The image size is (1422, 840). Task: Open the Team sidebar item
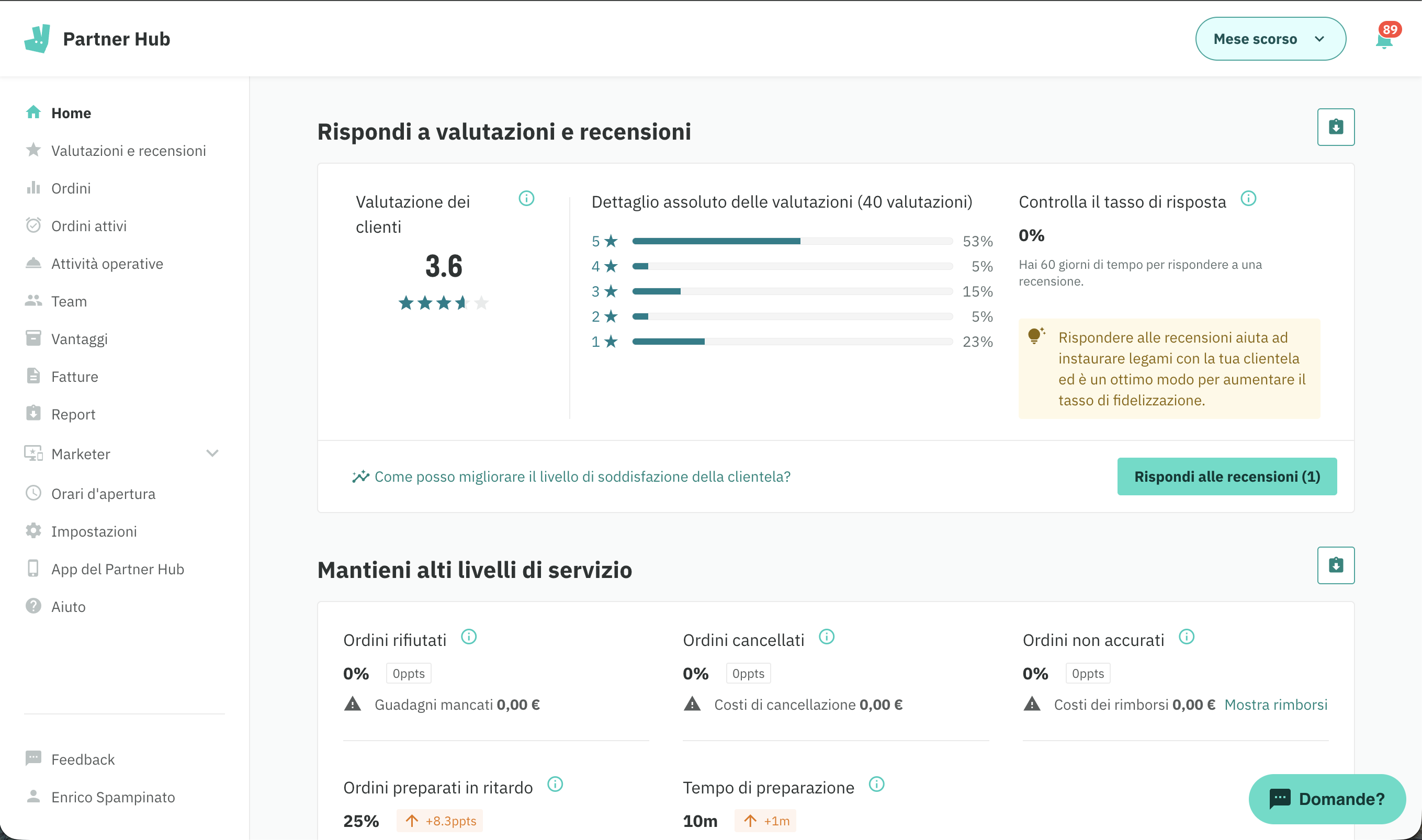pos(69,301)
